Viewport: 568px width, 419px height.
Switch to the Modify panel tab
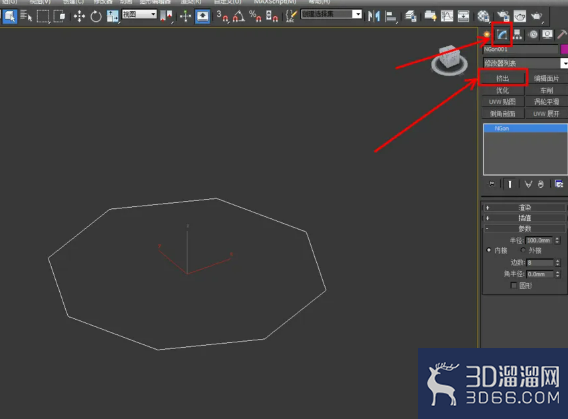[x=502, y=34]
